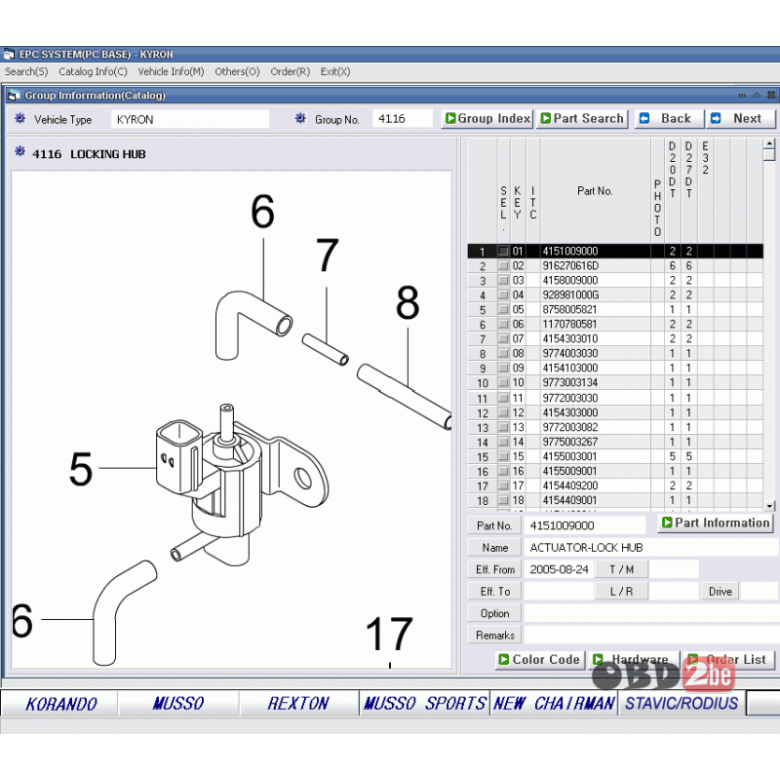Open Color Code lookup

540,660
